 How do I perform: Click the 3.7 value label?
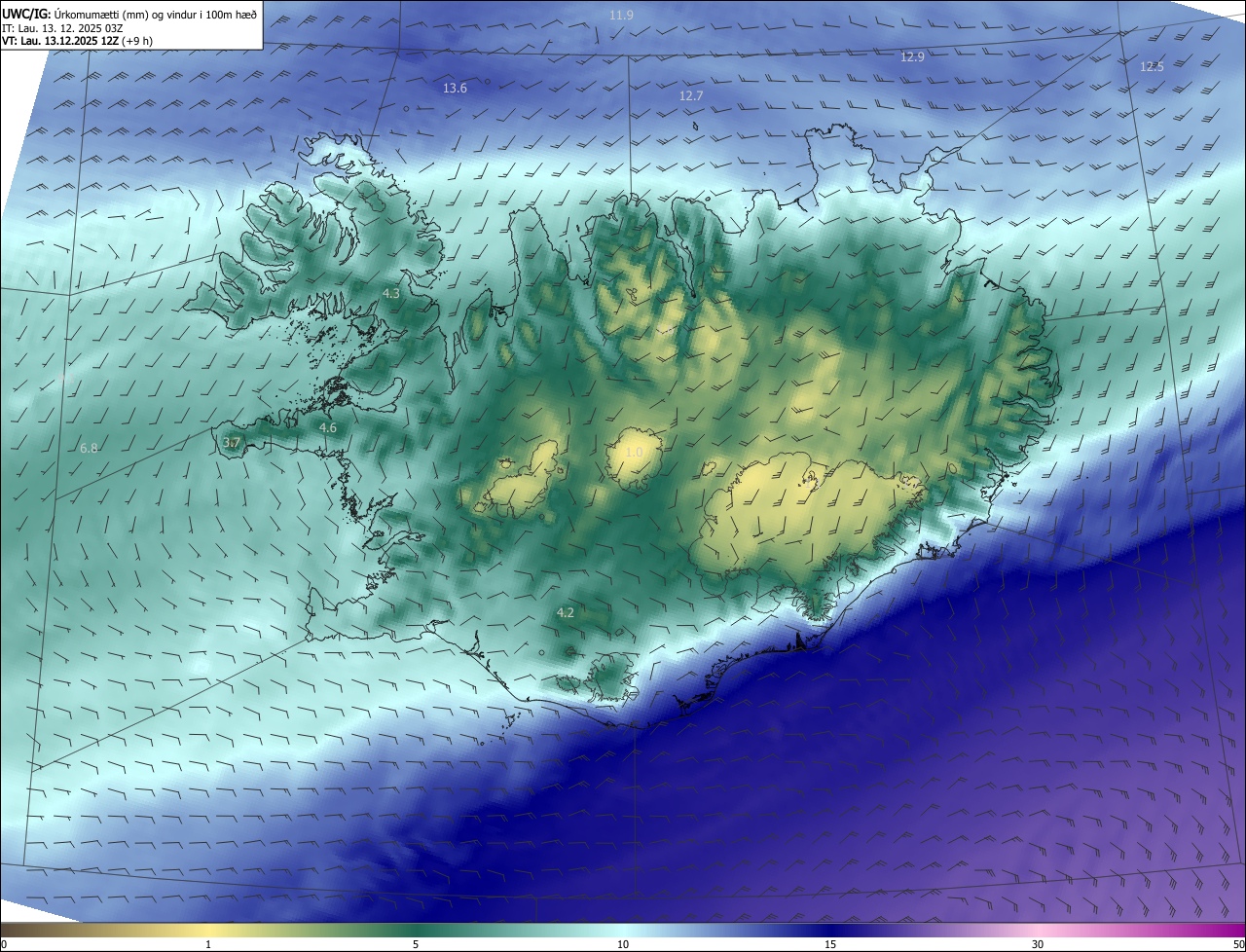[x=231, y=443]
